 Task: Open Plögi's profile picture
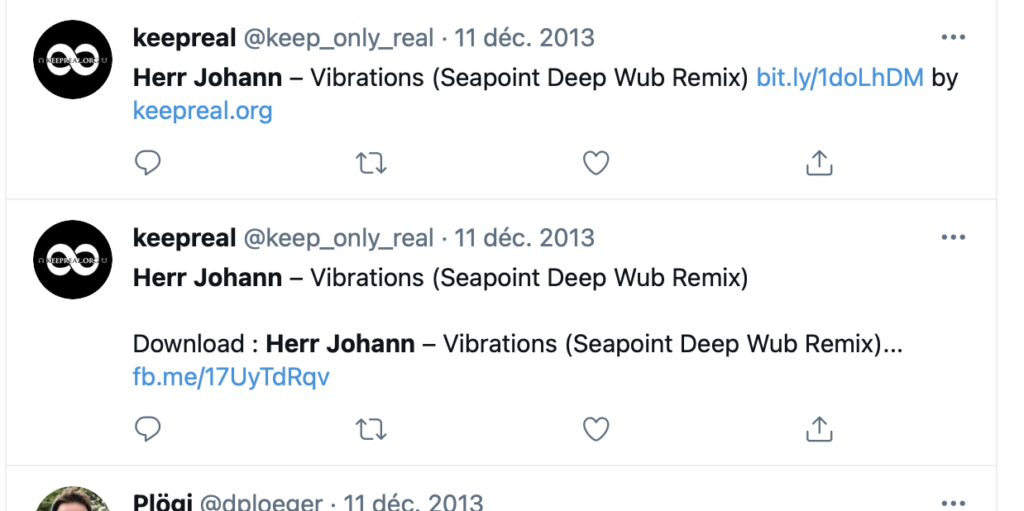(x=72, y=500)
